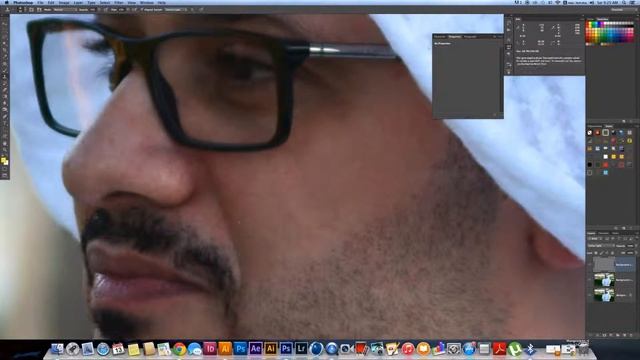Select the Color panel tab
Viewport: 640px width, 360px height.
click(x=590, y=19)
